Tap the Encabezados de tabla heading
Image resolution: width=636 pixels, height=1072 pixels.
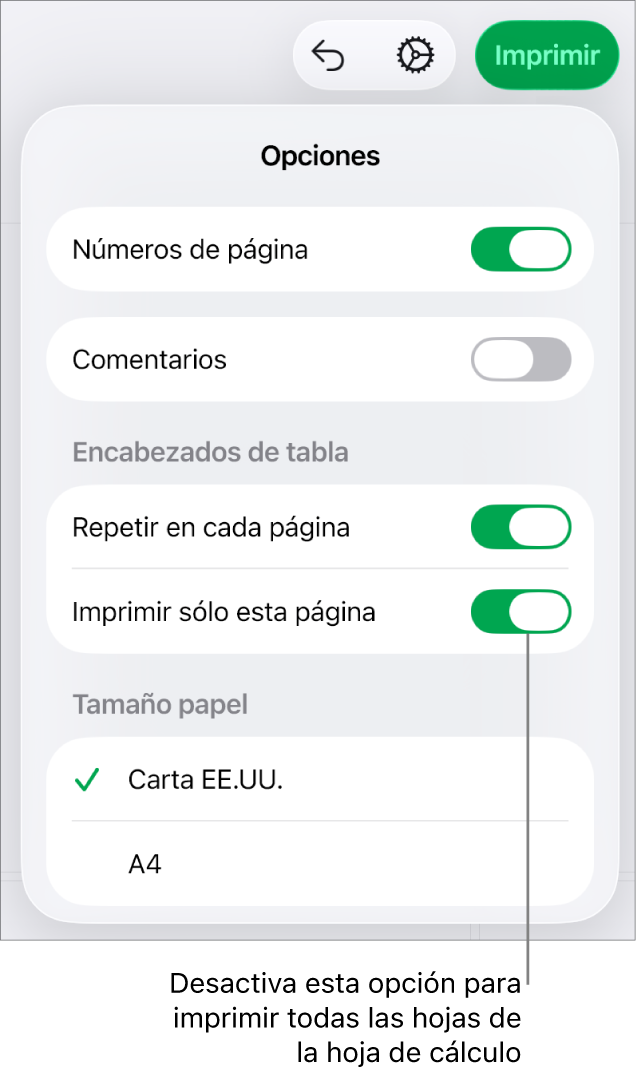click(210, 452)
